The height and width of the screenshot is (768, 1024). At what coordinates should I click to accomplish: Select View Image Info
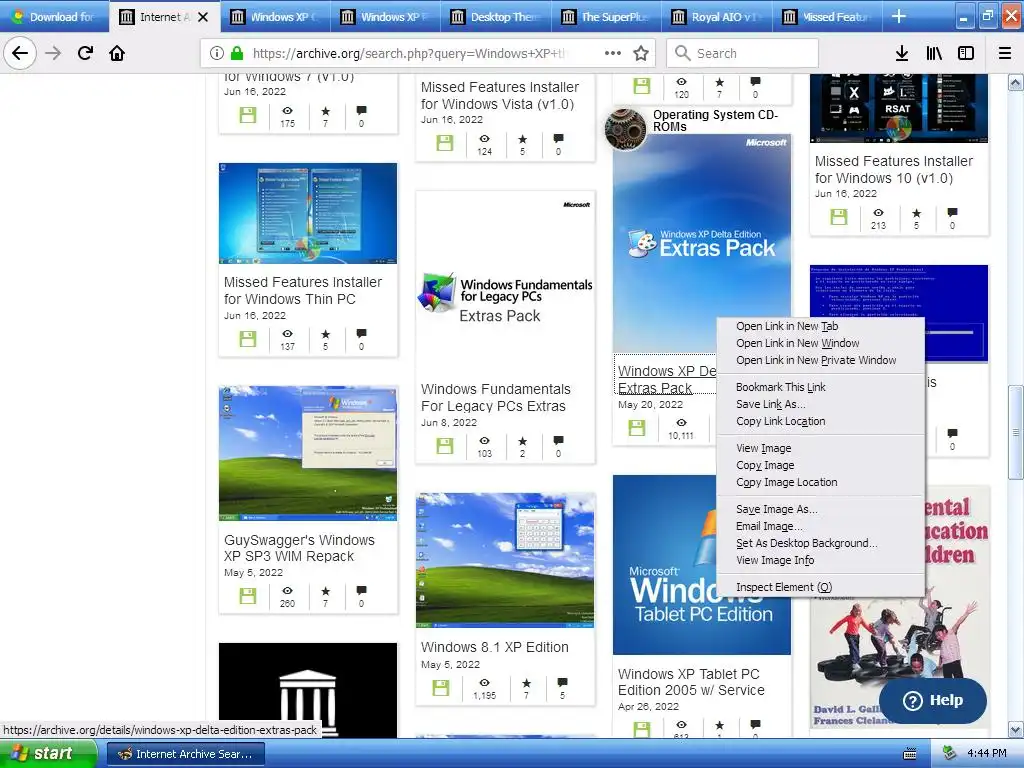pyautogui.click(x=820, y=560)
